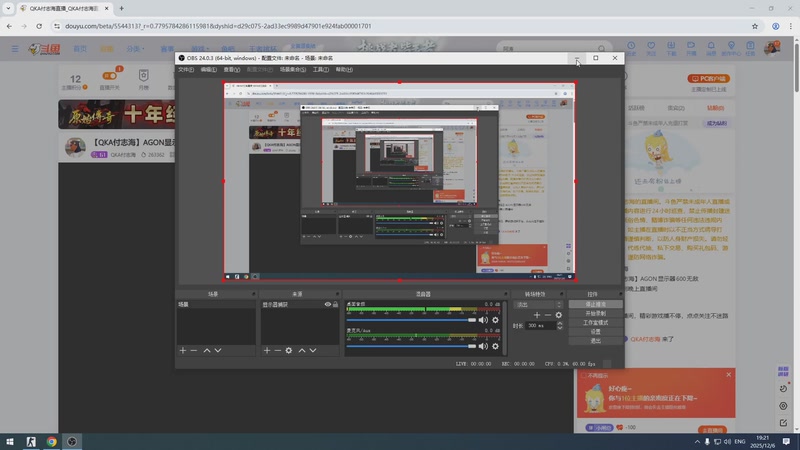Enable 工作室模式 in OBS controls
Viewport: 800px width, 450px height.
pyautogui.click(x=595, y=322)
